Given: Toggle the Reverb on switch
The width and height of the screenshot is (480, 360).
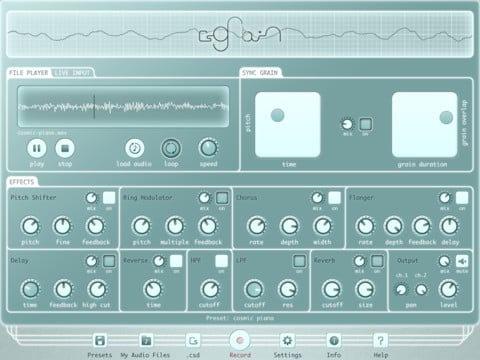Looking at the screenshot, I should tap(377, 261).
